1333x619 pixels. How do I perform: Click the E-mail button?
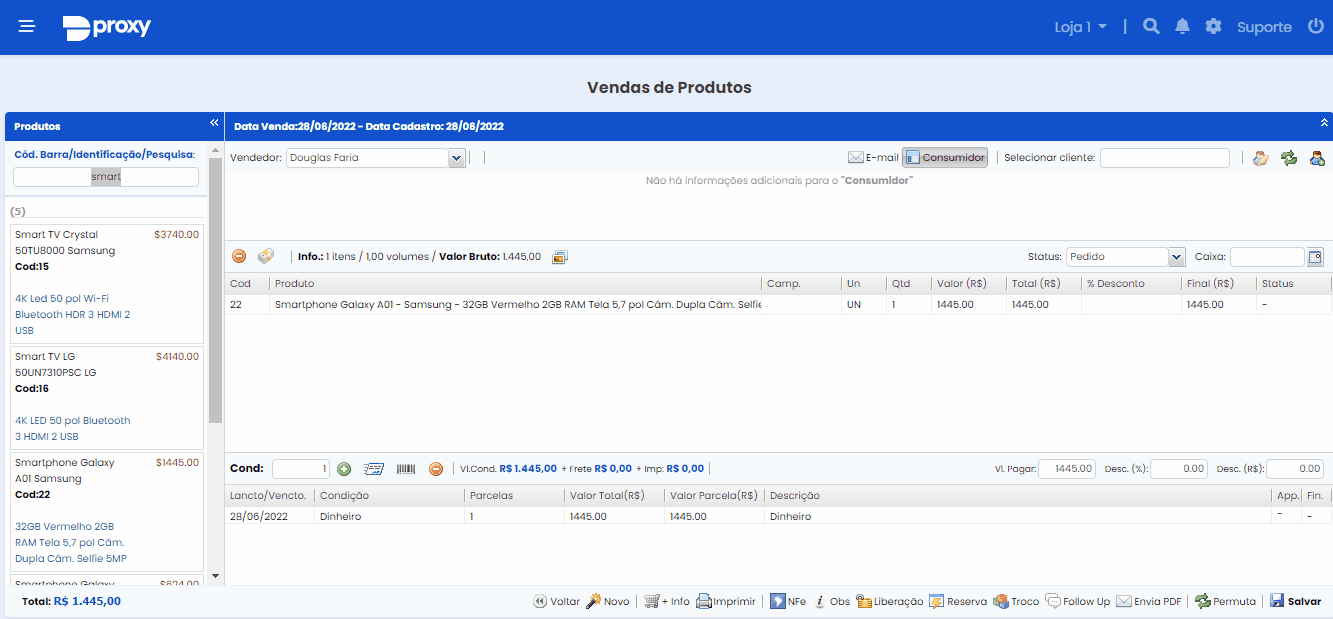coord(873,157)
